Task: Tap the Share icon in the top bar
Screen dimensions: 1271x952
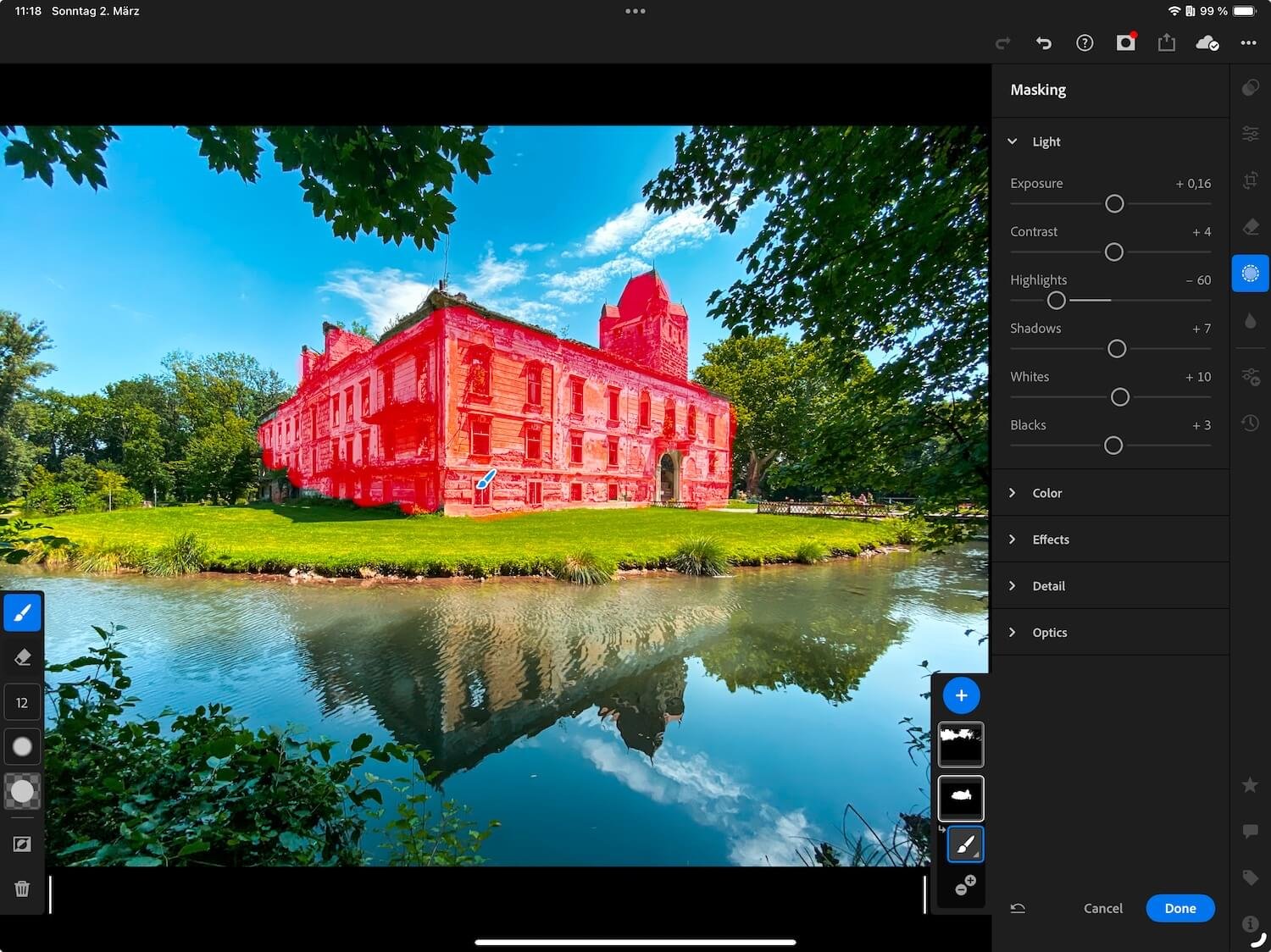Action: pyautogui.click(x=1166, y=42)
